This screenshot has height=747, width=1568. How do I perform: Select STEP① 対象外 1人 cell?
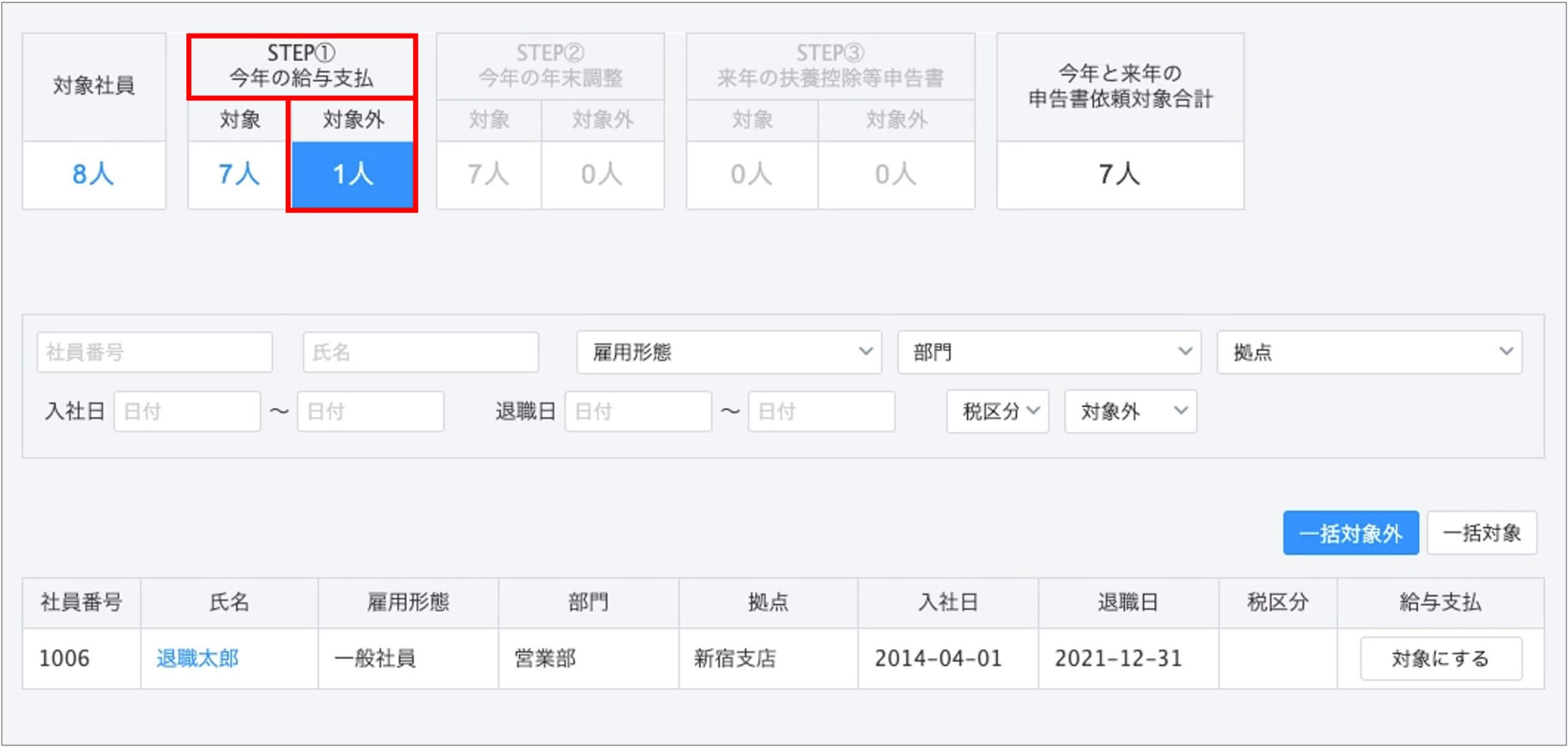[353, 175]
